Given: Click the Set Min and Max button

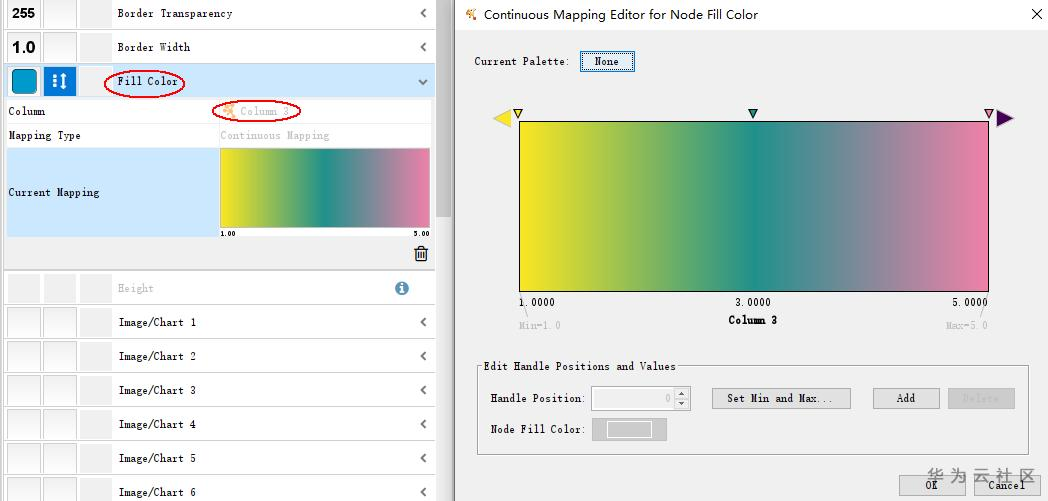Looking at the screenshot, I should pyautogui.click(x=781, y=398).
